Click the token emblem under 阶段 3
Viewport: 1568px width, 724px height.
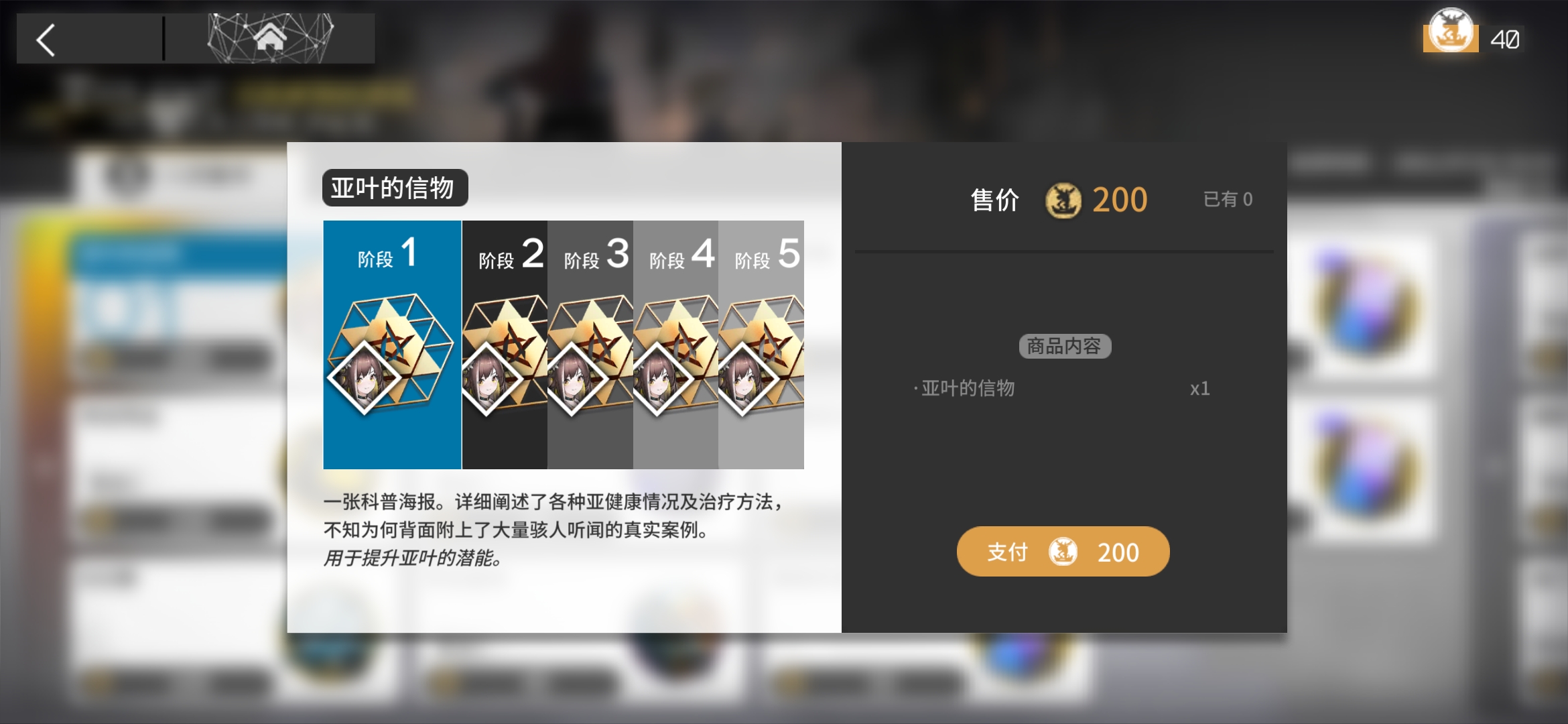coord(590,355)
